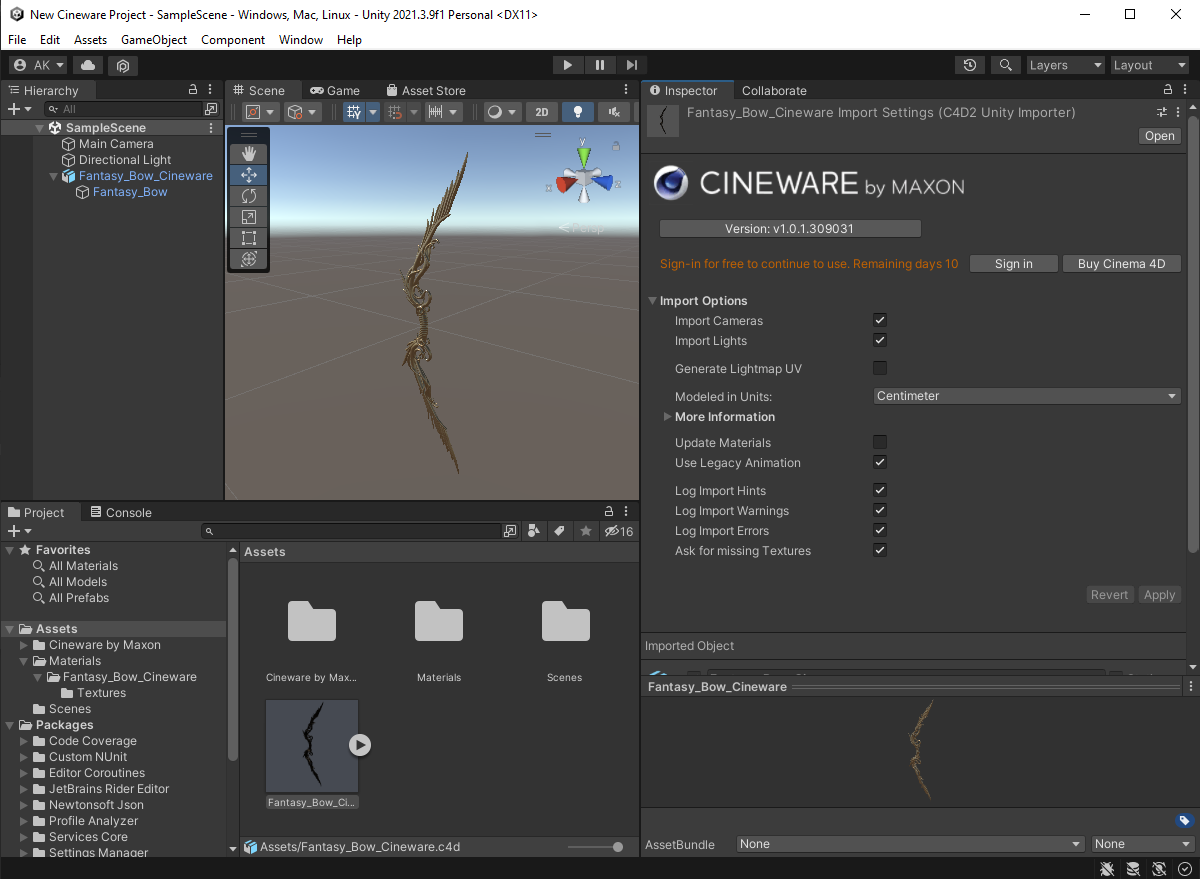Switch to the Console tab

(121, 512)
